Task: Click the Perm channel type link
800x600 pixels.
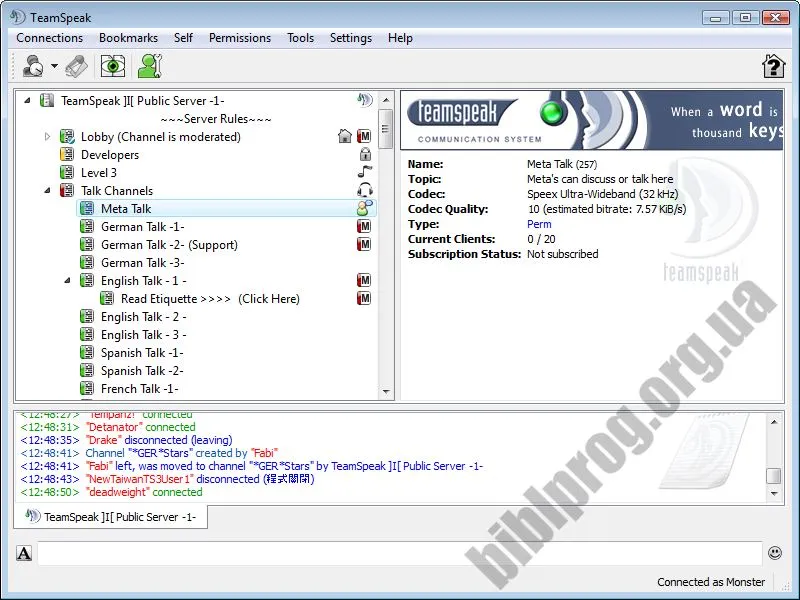Action: [x=539, y=224]
